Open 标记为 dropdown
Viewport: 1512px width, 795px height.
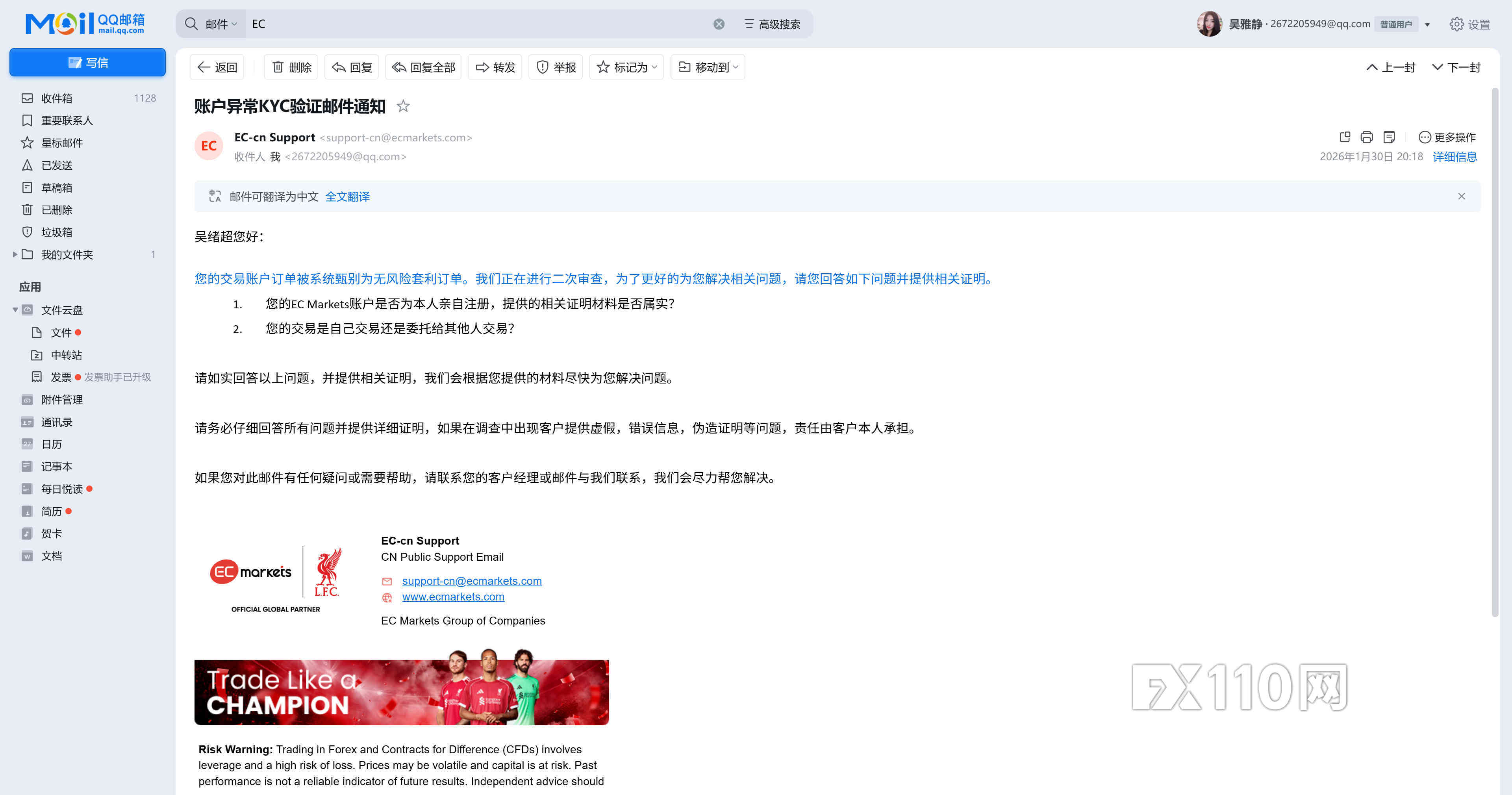point(626,67)
